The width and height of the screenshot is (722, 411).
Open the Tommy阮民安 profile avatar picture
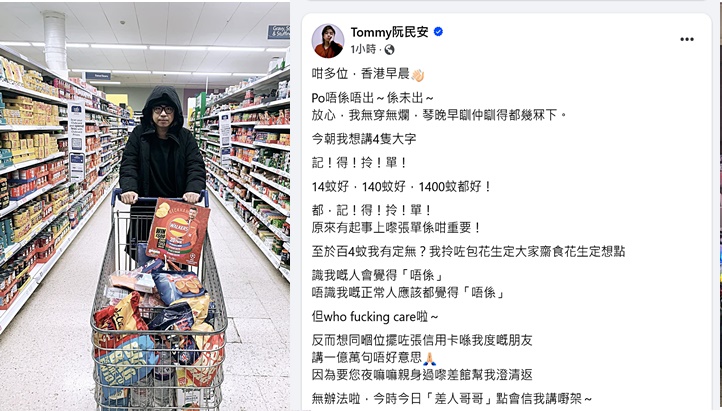tap(328, 41)
